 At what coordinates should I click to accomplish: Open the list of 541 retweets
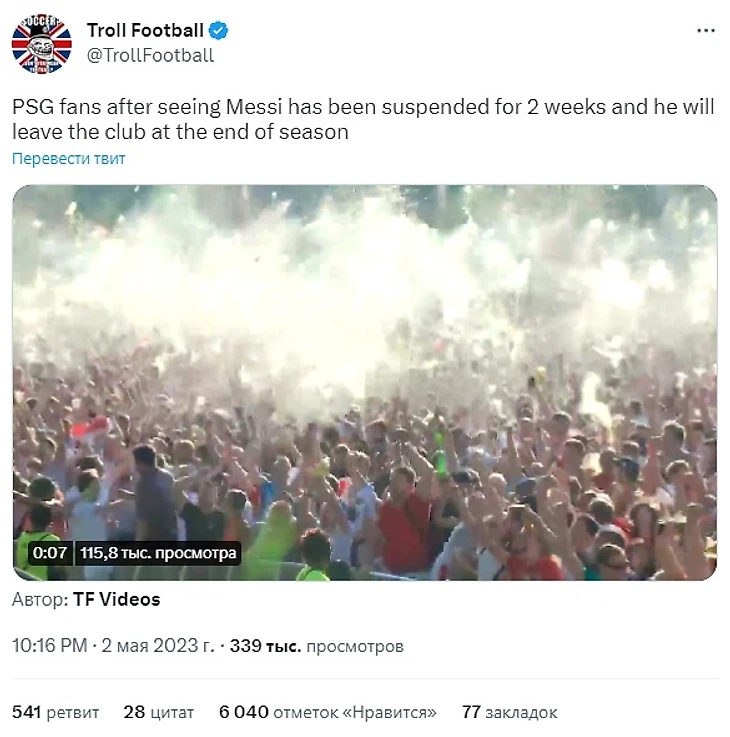click(x=56, y=713)
